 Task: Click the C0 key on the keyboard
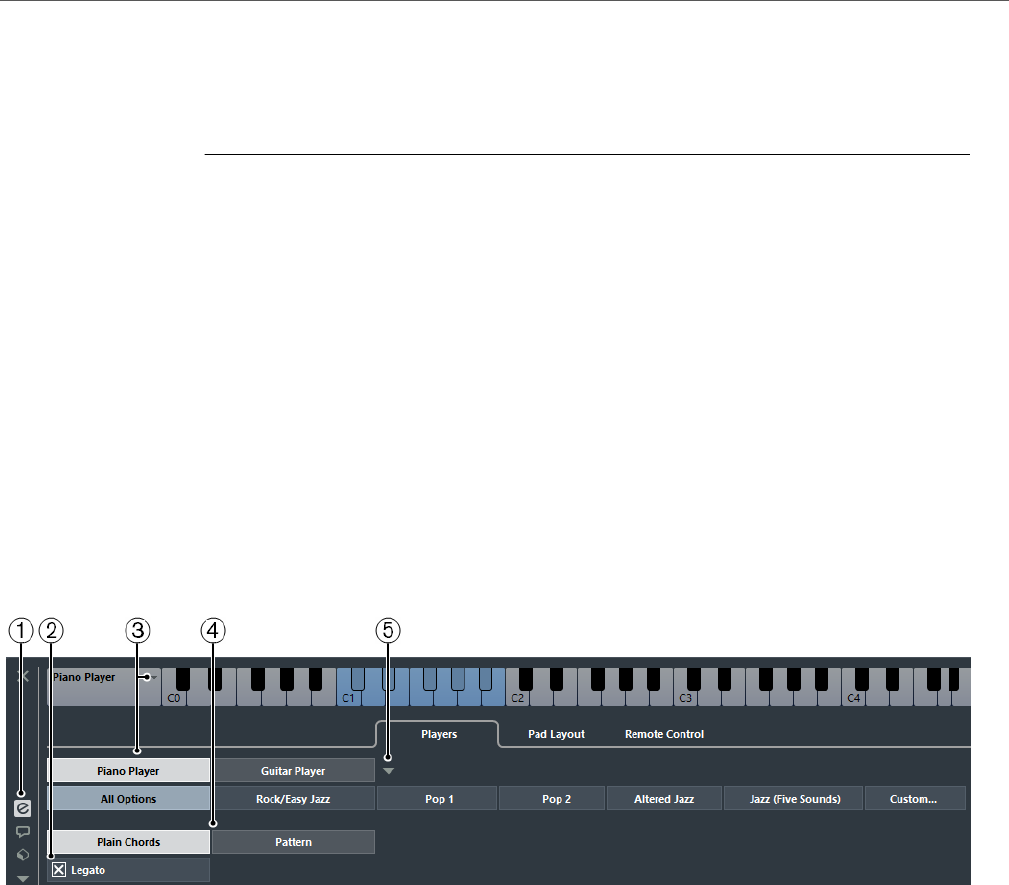tap(174, 698)
